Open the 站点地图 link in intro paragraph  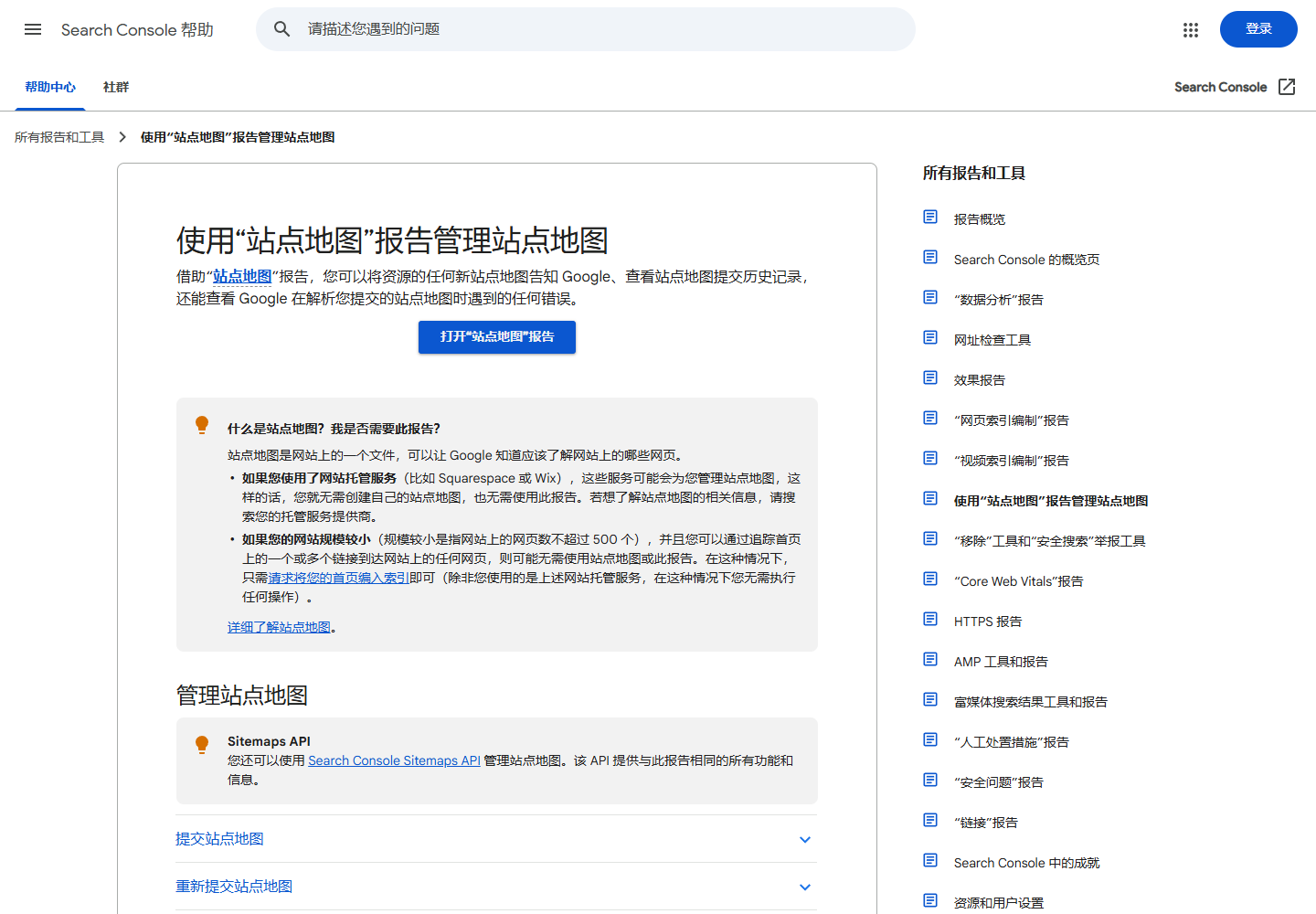click(x=242, y=276)
